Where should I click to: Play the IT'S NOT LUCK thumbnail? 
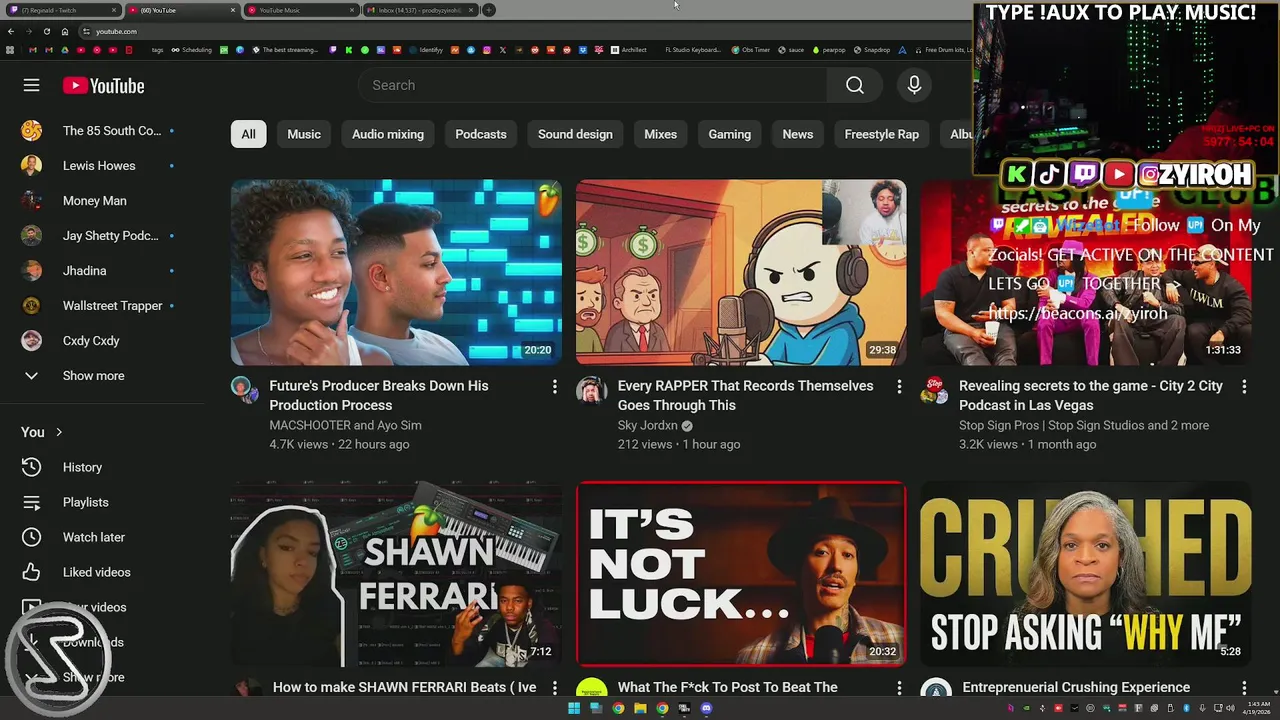pos(741,574)
